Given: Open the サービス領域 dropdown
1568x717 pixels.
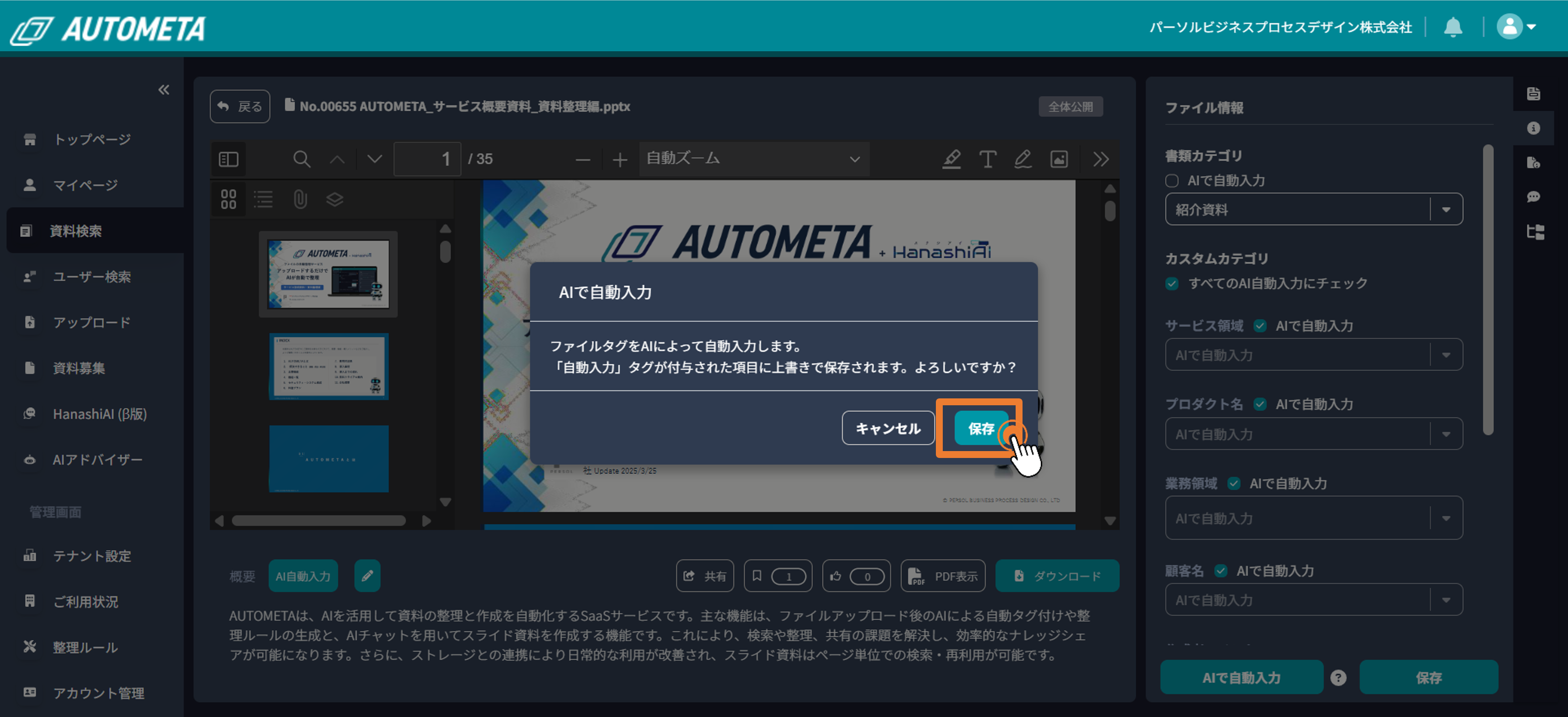Looking at the screenshot, I should tap(1313, 355).
